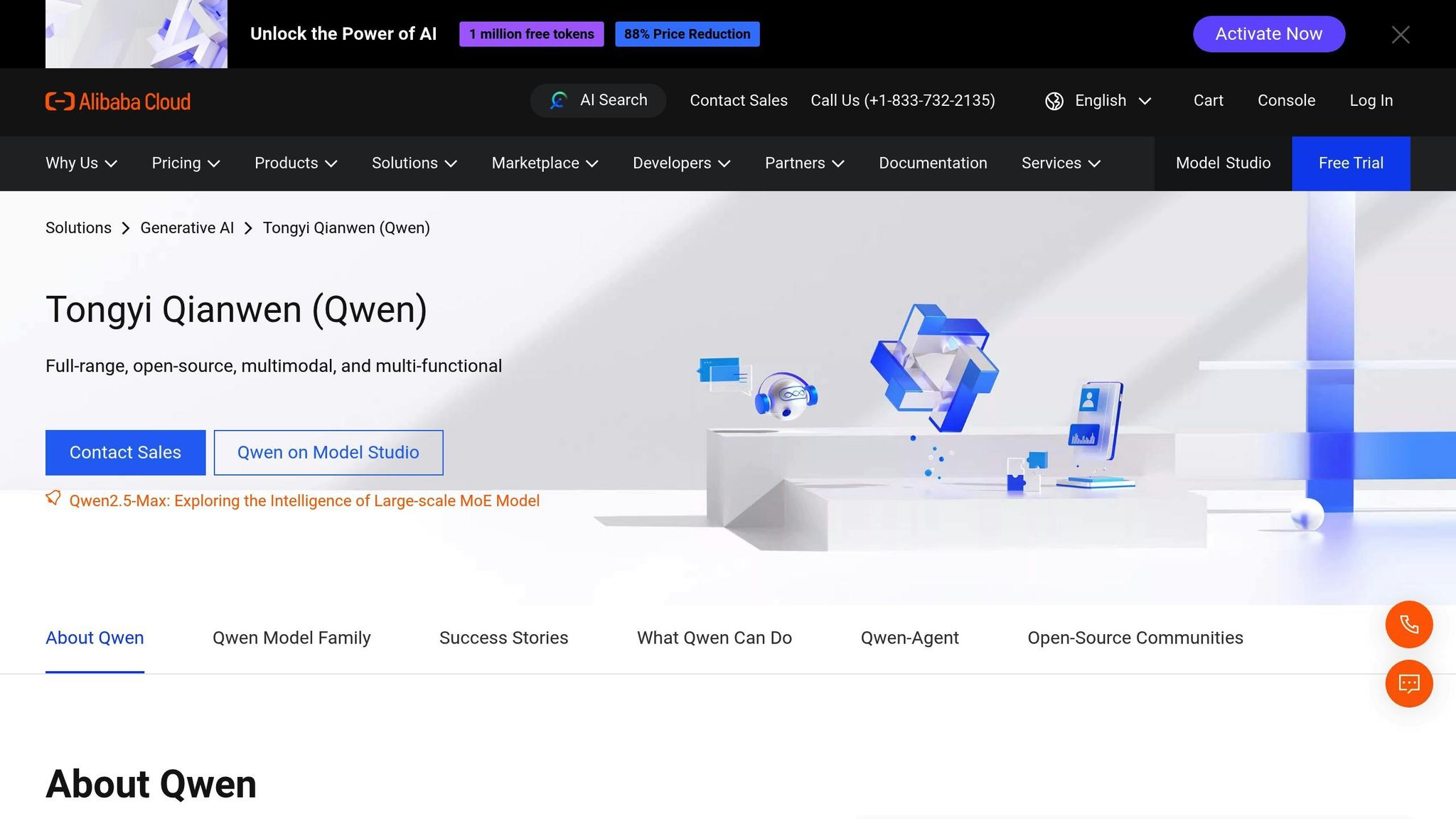
Task: Expand the Services menu
Action: click(x=1061, y=164)
